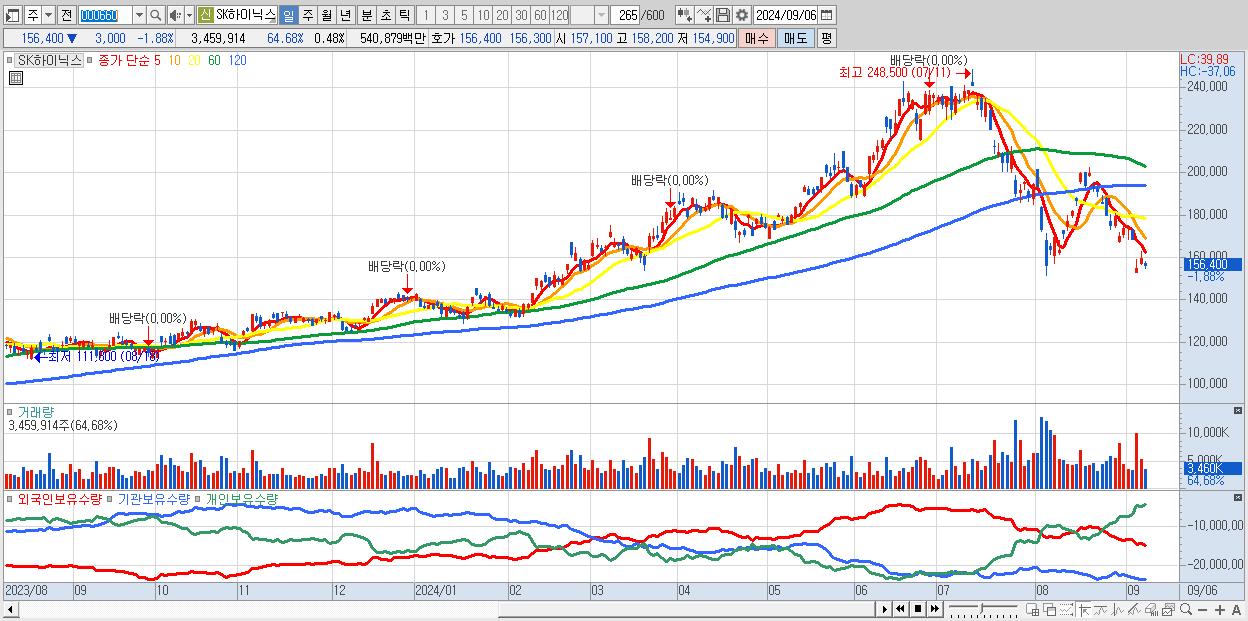The width and height of the screenshot is (1248, 621).
Task: Click the plus zoom-in icon
Action: (x=1220, y=610)
